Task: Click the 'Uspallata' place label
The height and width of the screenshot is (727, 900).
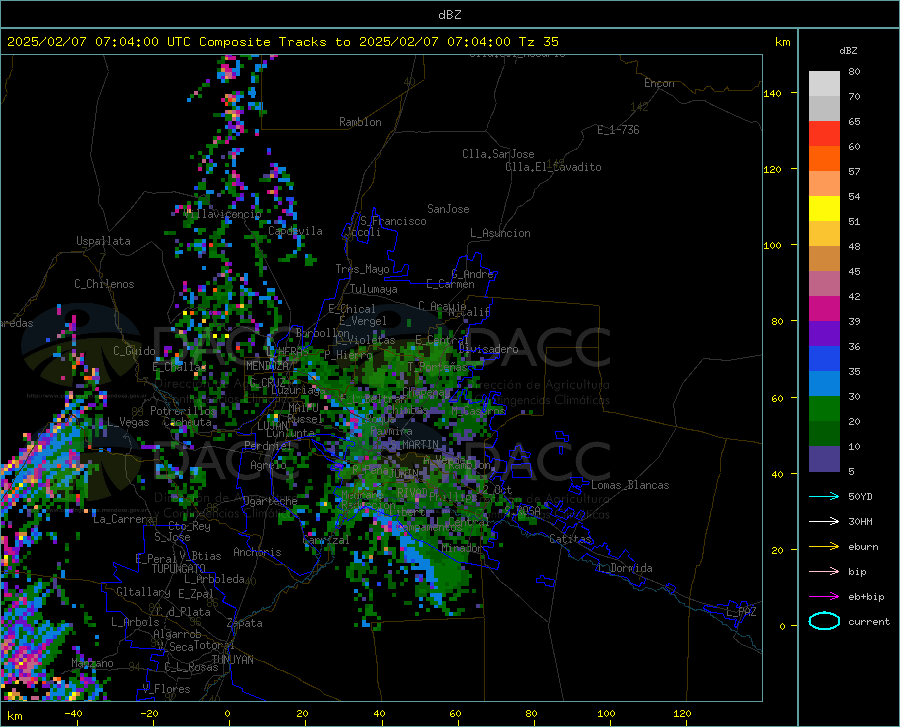Action: [103, 241]
